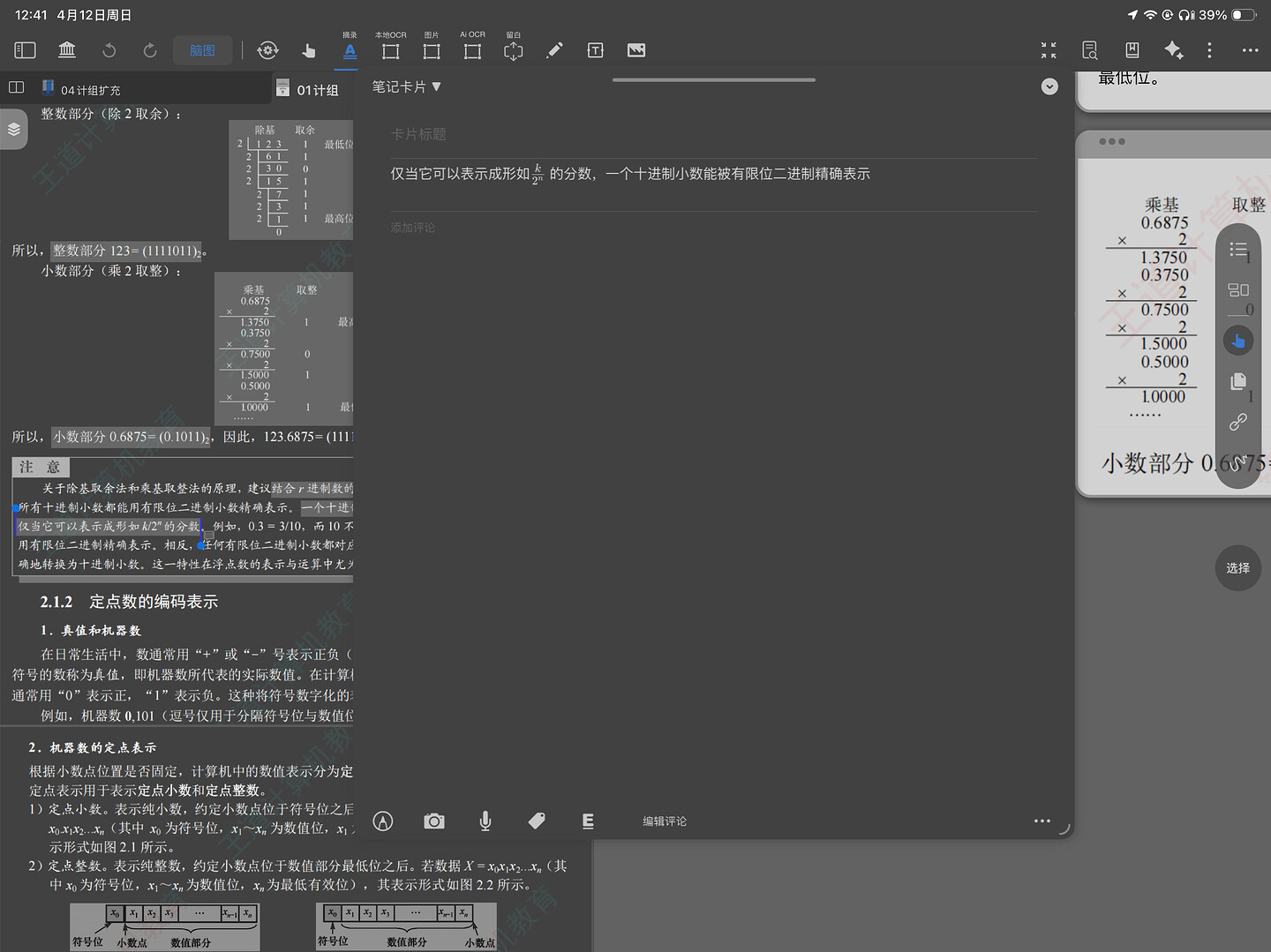
Task: Activate the 本地OCR selection tool
Action: click(x=390, y=49)
